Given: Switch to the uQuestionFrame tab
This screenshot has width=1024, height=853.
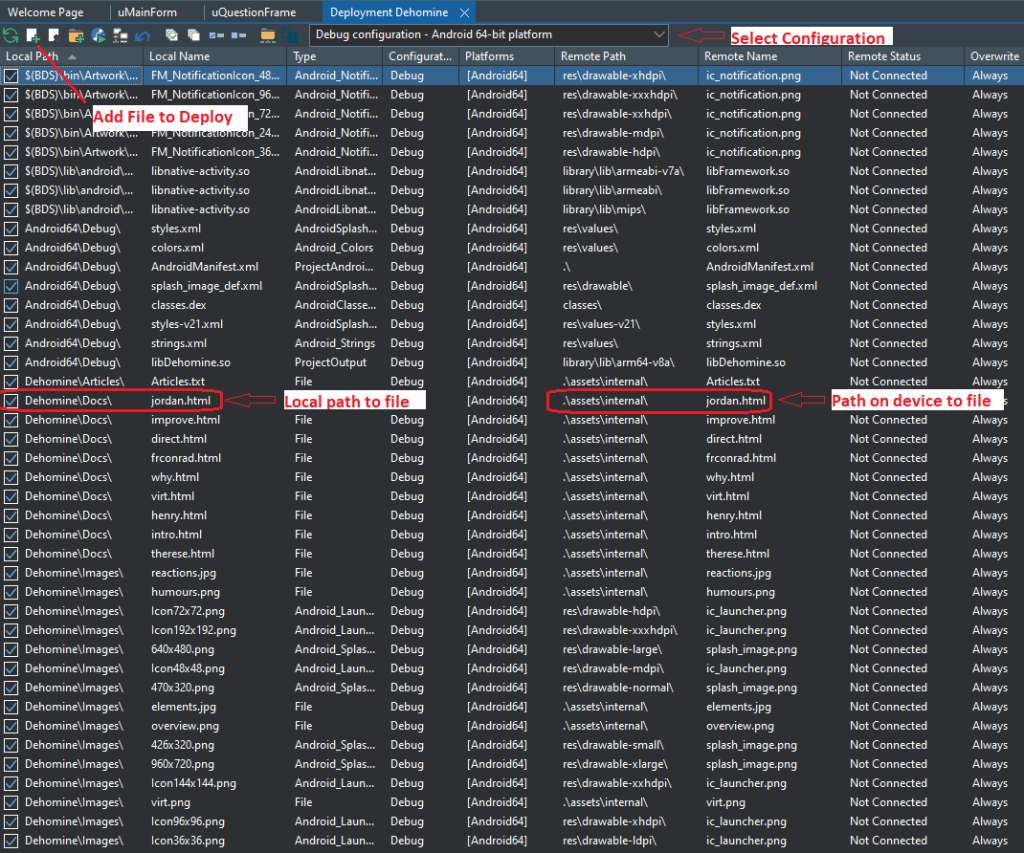Looking at the screenshot, I should click(253, 12).
